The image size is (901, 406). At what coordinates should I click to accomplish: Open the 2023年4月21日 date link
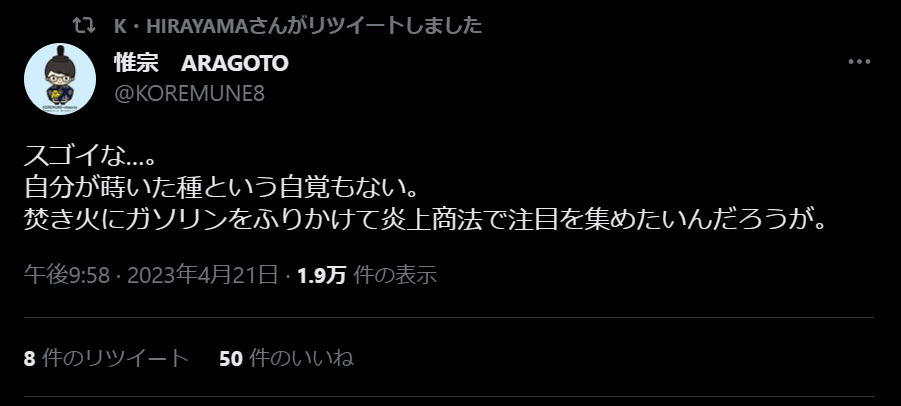click(203, 275)
